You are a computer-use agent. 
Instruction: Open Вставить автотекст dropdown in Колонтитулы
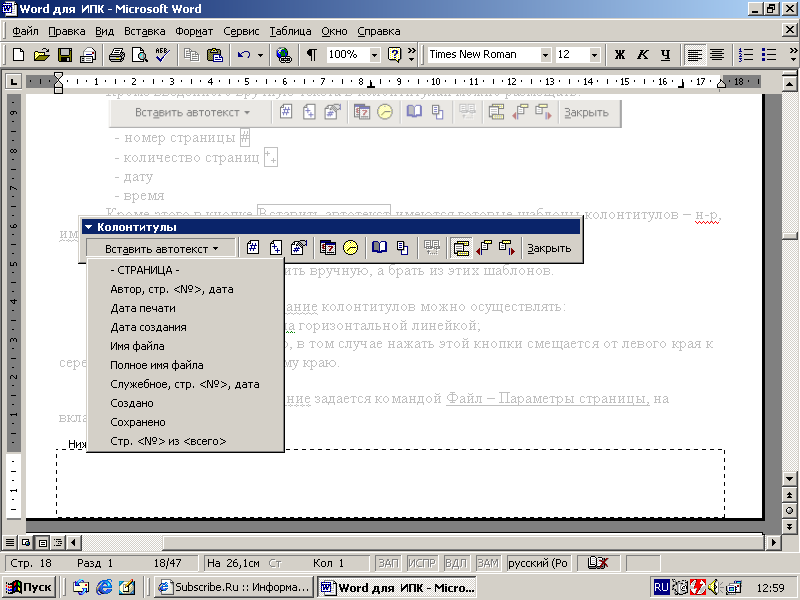coord(161,248)
